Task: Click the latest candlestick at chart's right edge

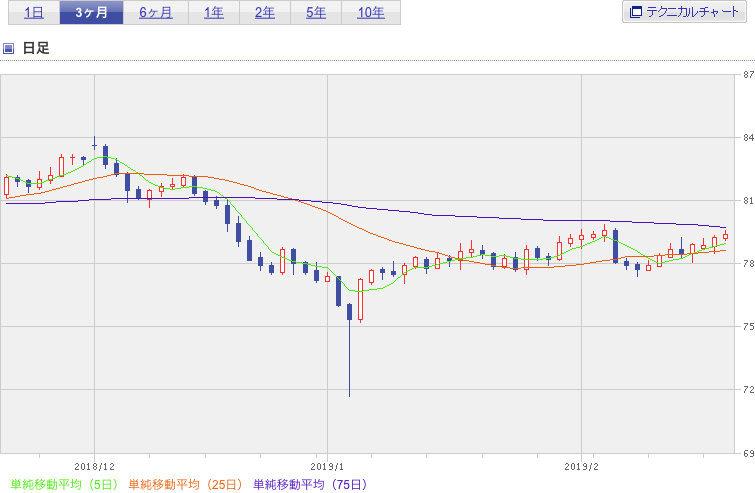Action: coord(726,235)
